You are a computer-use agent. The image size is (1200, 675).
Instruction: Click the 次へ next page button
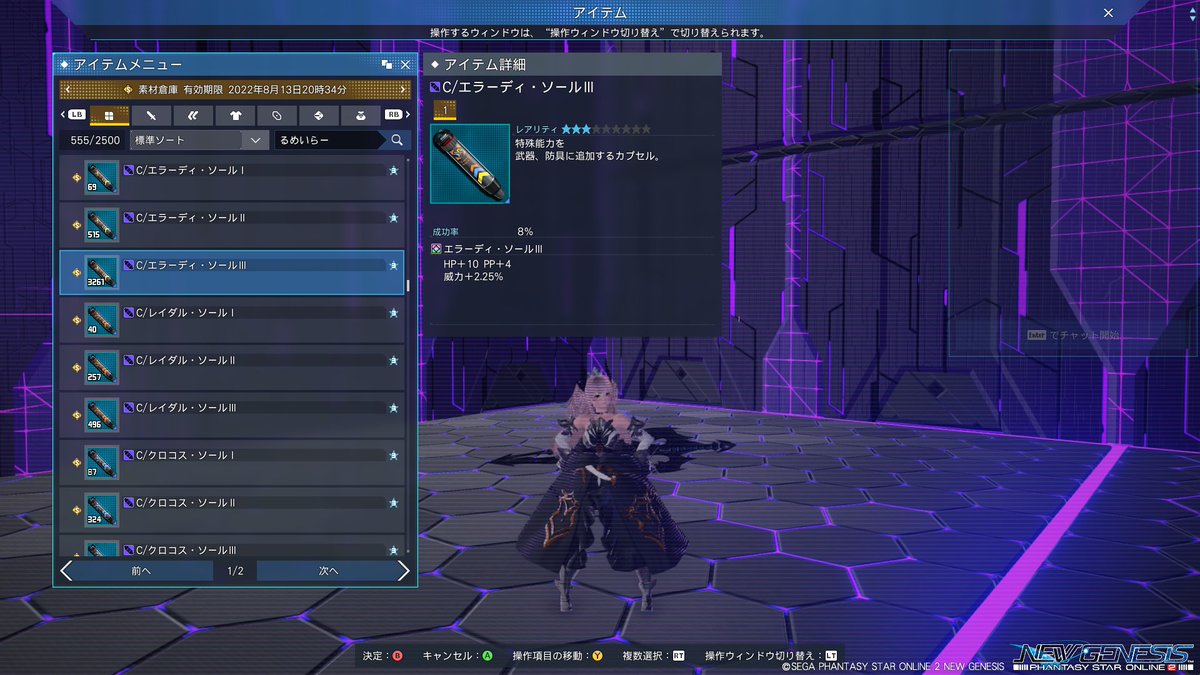(328, 571)
